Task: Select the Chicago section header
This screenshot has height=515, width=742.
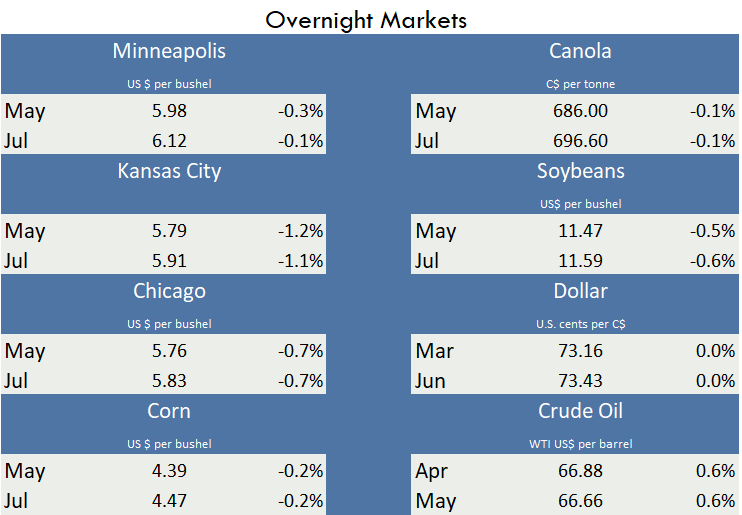Action: [169, 291]
